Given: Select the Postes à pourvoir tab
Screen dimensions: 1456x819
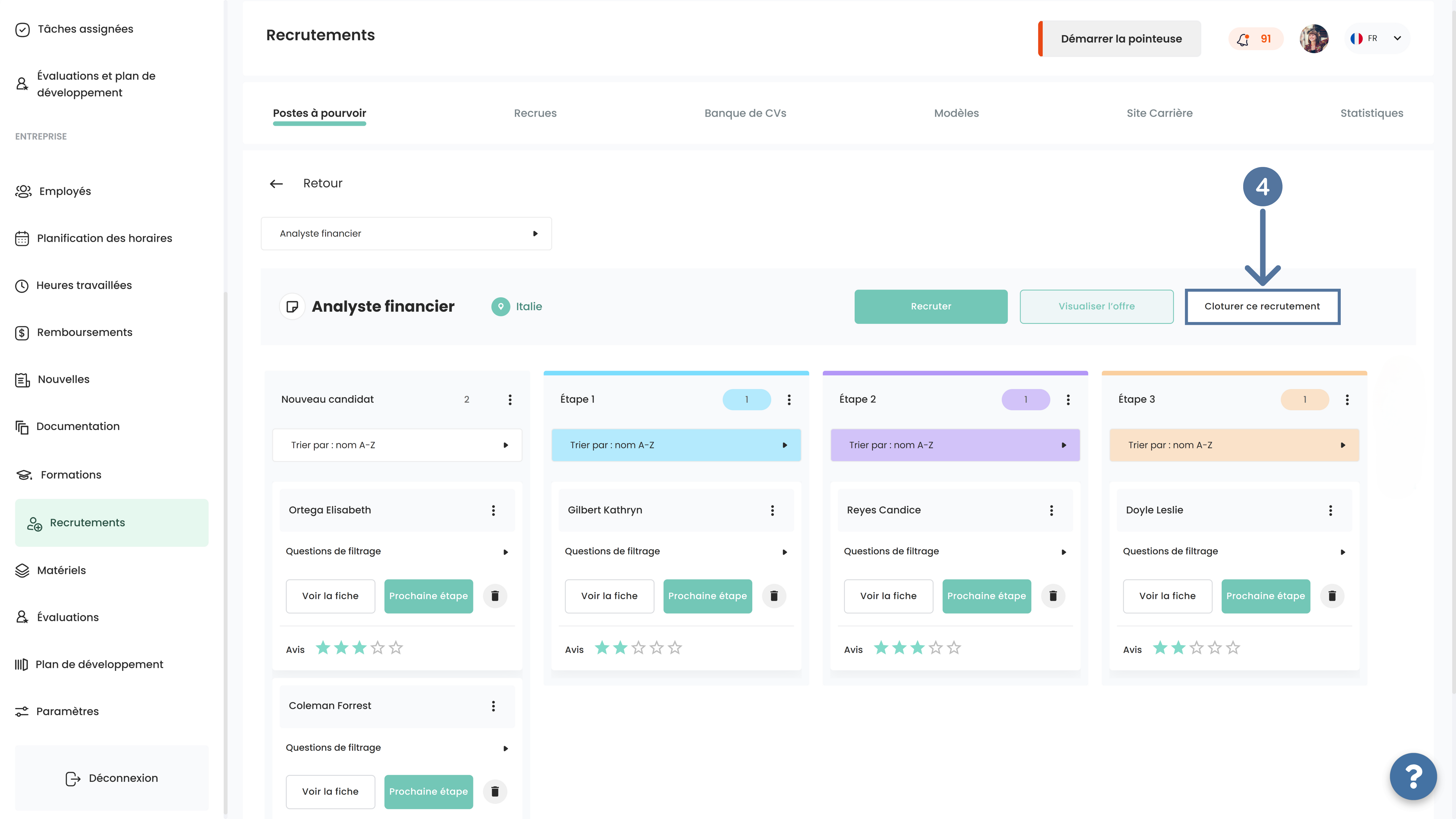Looking at the screenshot, I should pos(319,113).
